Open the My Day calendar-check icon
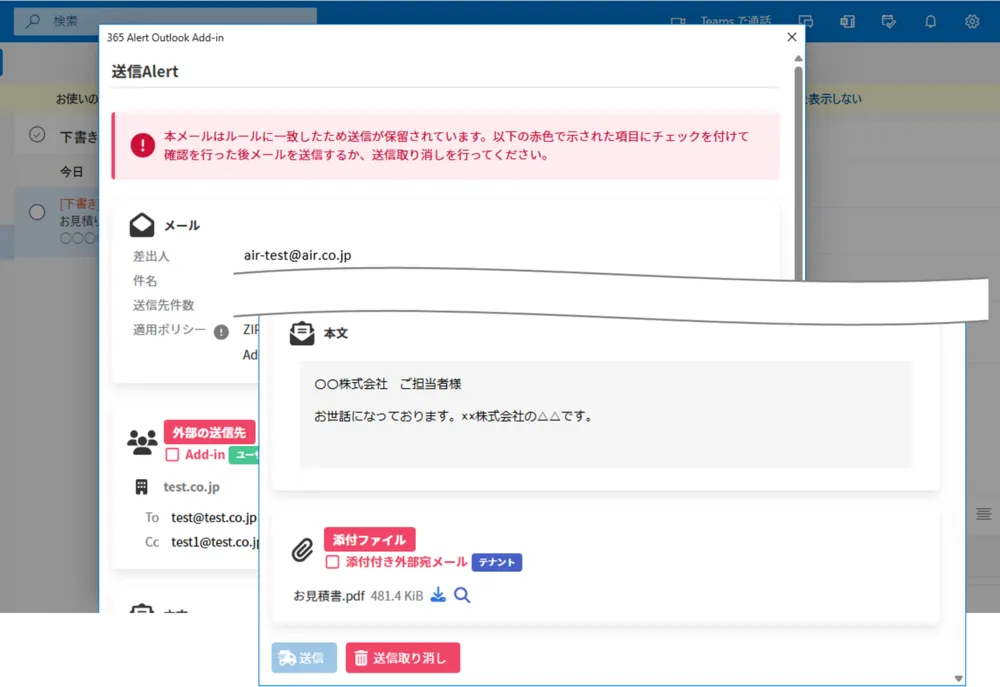The width and height of the screenshot is (1000, 687). click(888, 21)
